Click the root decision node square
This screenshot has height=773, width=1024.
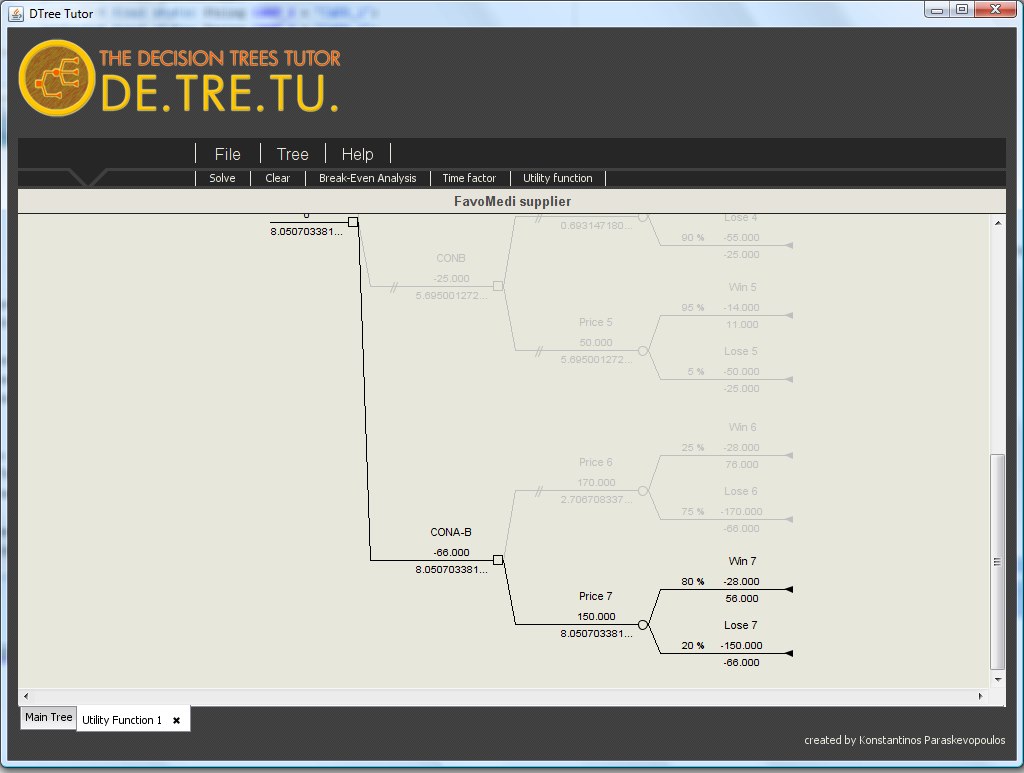[353, 222]
